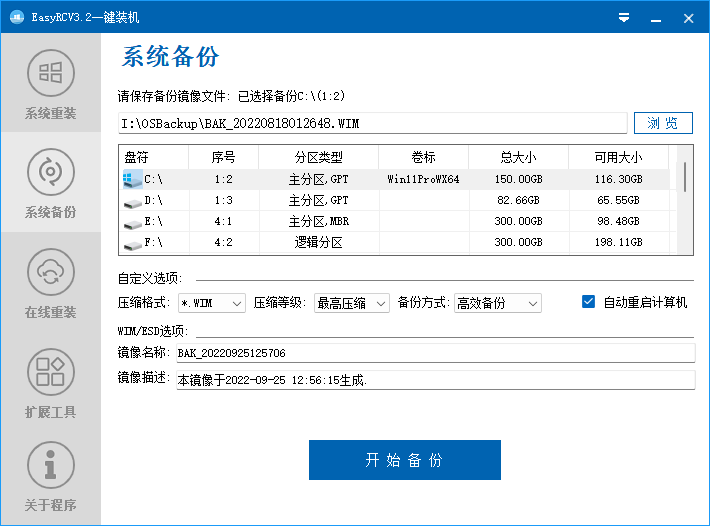Open the 在线重装 cloud icon
Image resolution: width=710 pixels, height=526 pixels.
[50, 273]
